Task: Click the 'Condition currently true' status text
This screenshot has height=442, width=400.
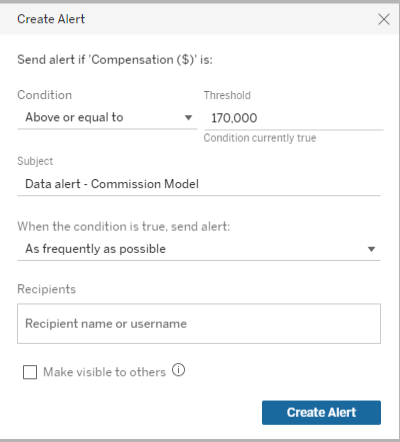Action: (x=260, y=138)
